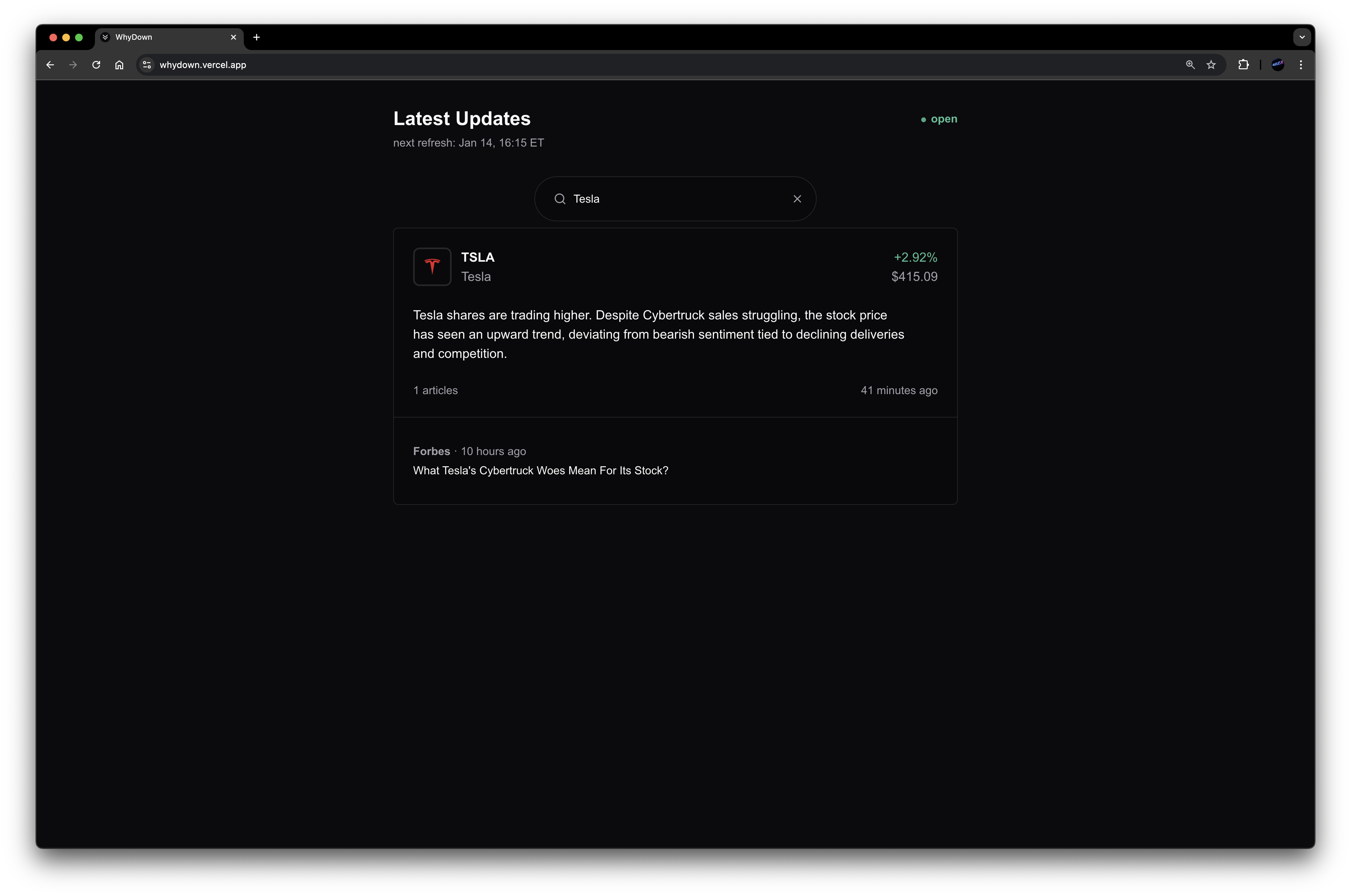Open the Chrome three-dot menu

click(x=1301, y=65)
